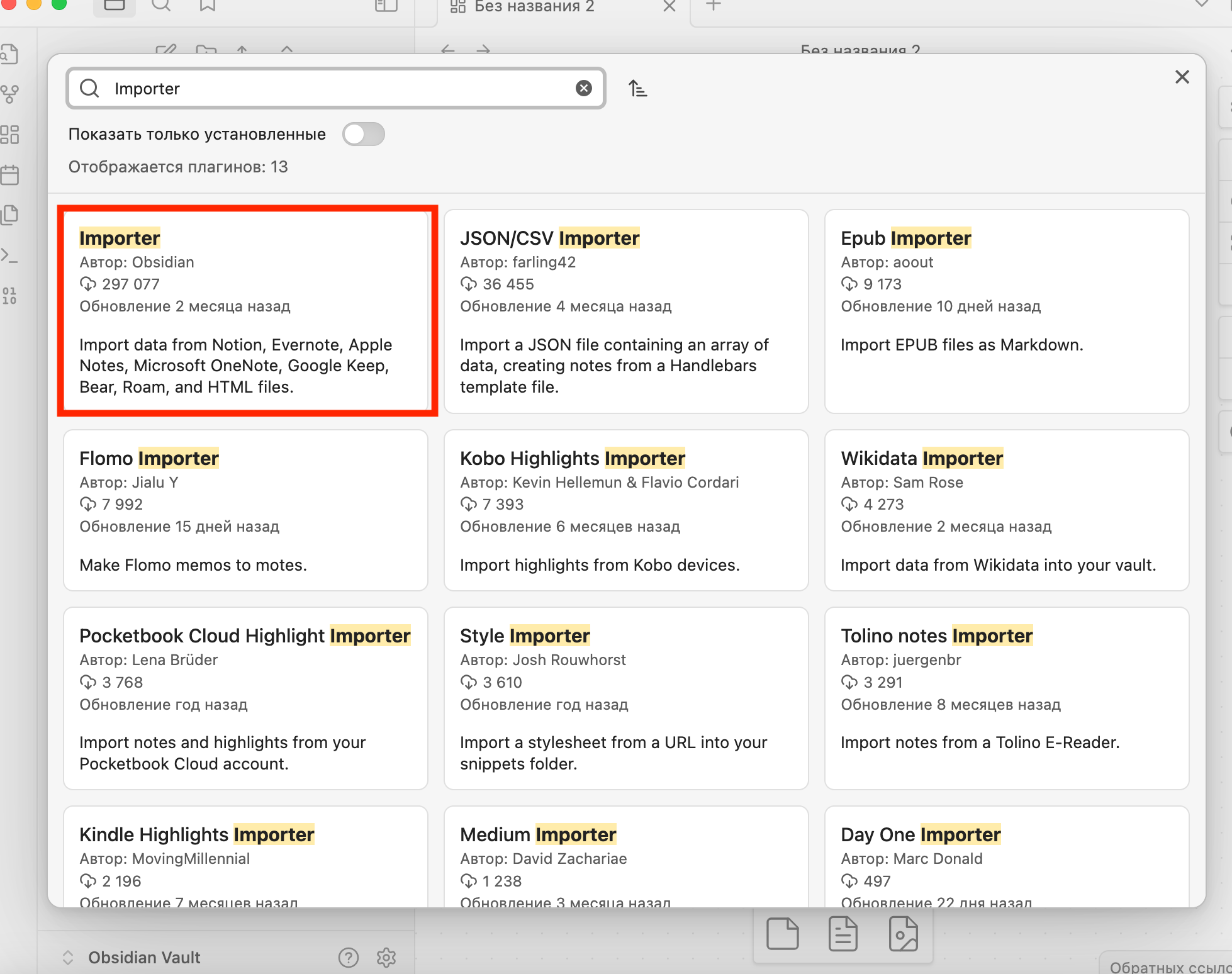Open the Style Importer plugin card
The width and height of the screenshot is (1232, 974).
click(626, 698)
